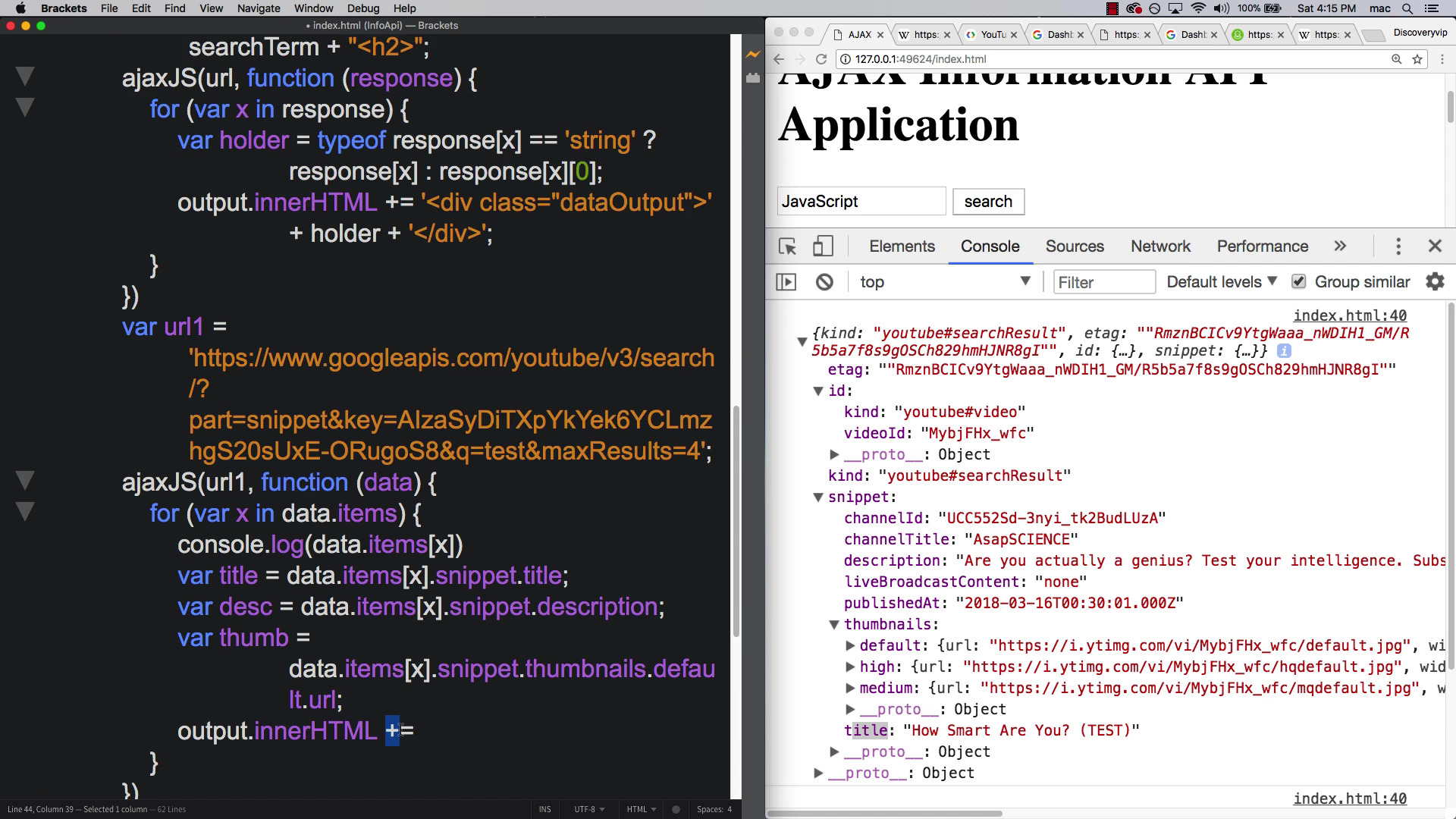Fold the for (var x in data.items) loop
This screenshot has height=819, width=1456.
(25, 512)
